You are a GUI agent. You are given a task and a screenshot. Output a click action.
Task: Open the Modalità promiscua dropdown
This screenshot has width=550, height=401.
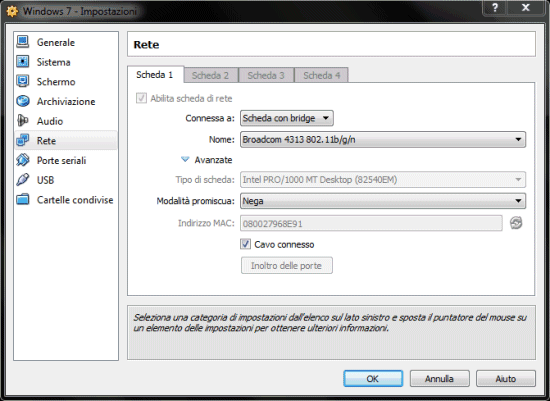(x=383, y=201)
